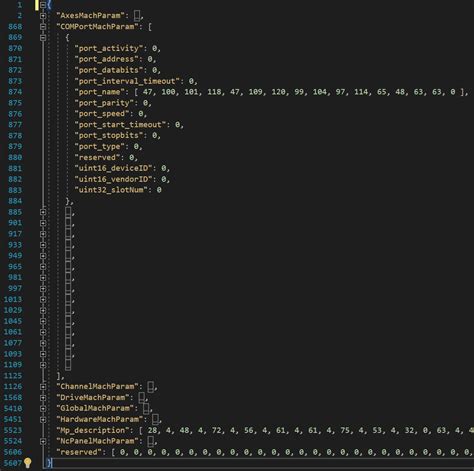Click the "reserved" key on line 5606

pos(79,452)
